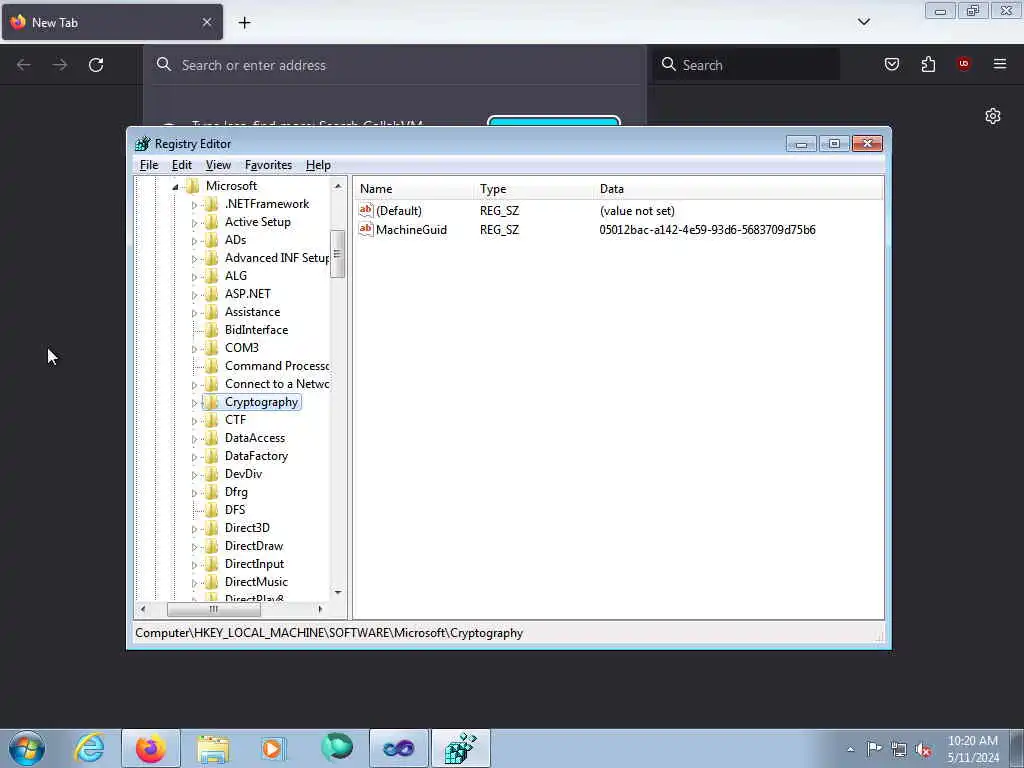Collapse the Microsoft tree node
Image resolution: width=1024 pixels, height=768 pixels.
(x=175, y=187)
